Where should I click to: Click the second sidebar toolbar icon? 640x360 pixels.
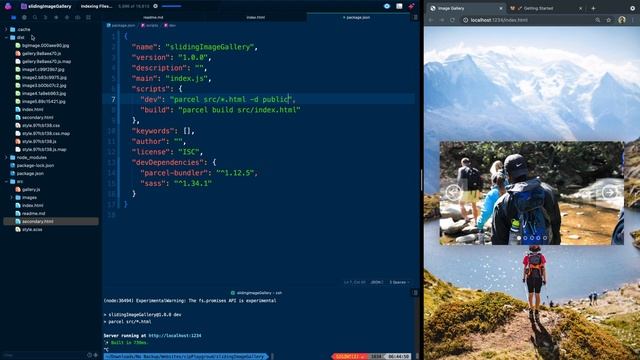click(x=24, y=18)
